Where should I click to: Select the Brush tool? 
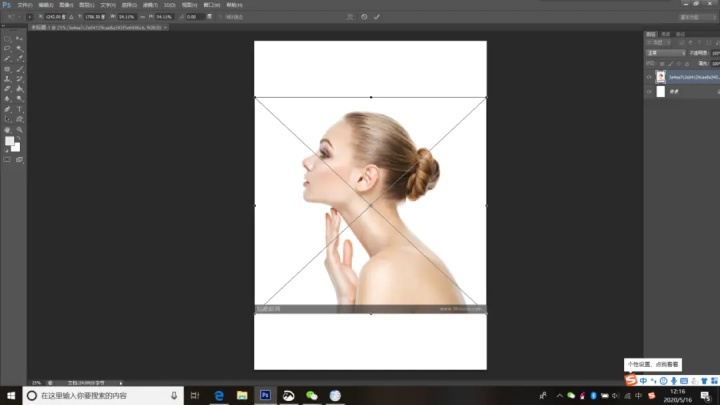(19, 69)
